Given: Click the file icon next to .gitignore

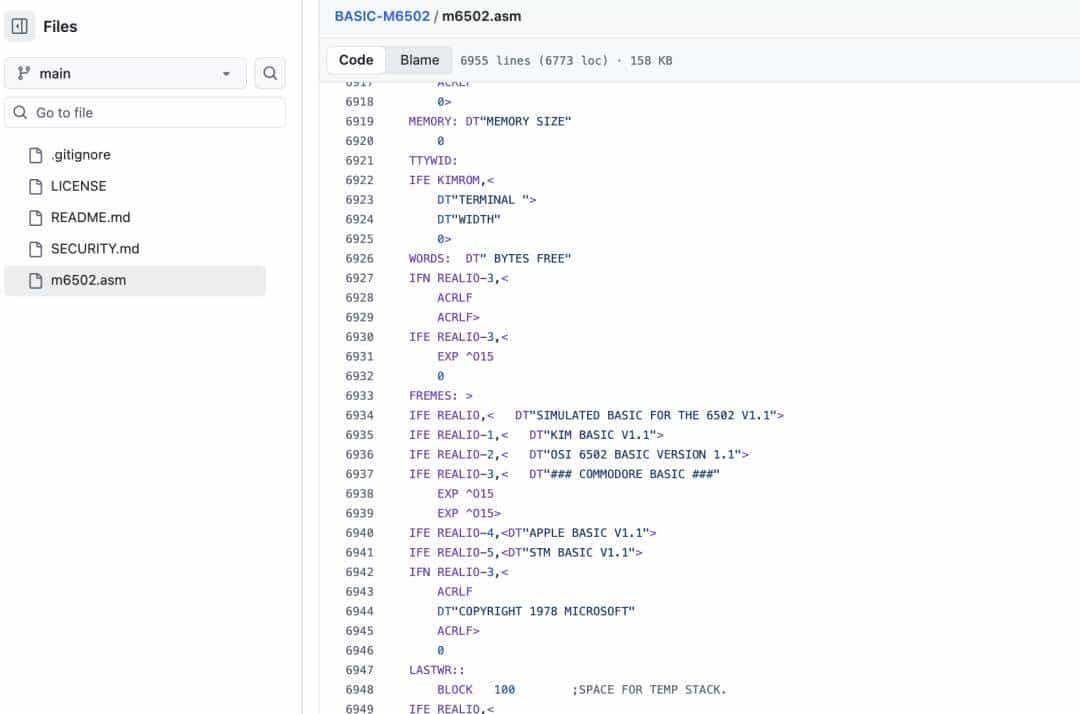Looking at the screenshot, I should point(35,155).
